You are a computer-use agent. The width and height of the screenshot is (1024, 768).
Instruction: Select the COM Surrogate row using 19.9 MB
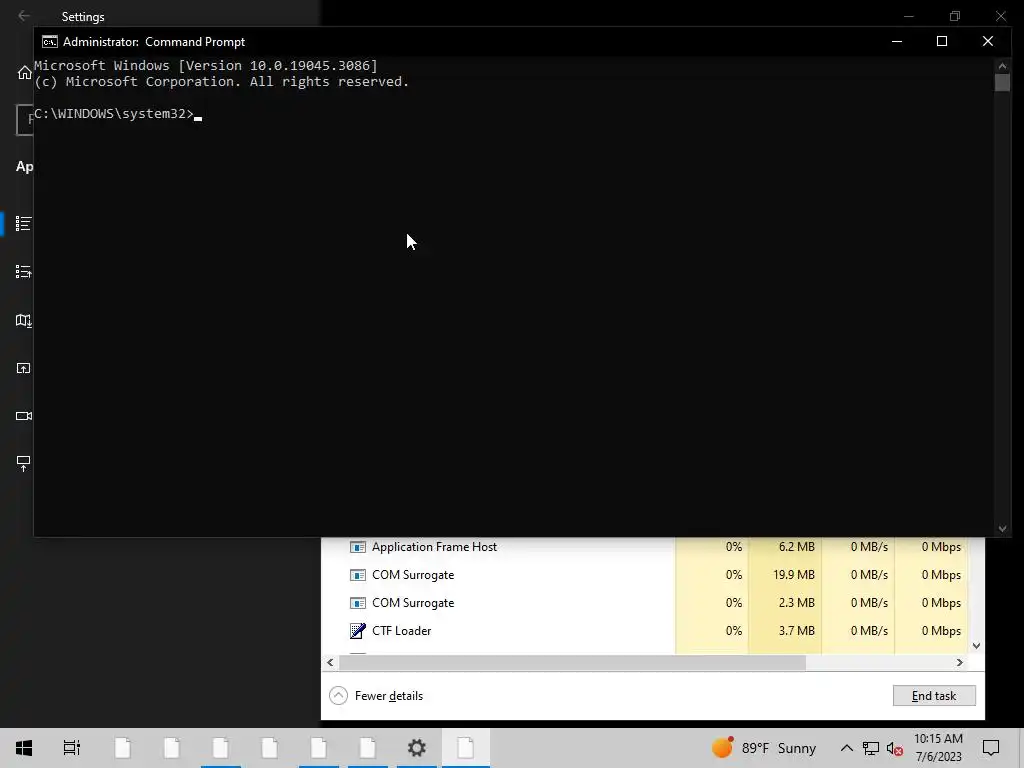click(x=645, y=575)
